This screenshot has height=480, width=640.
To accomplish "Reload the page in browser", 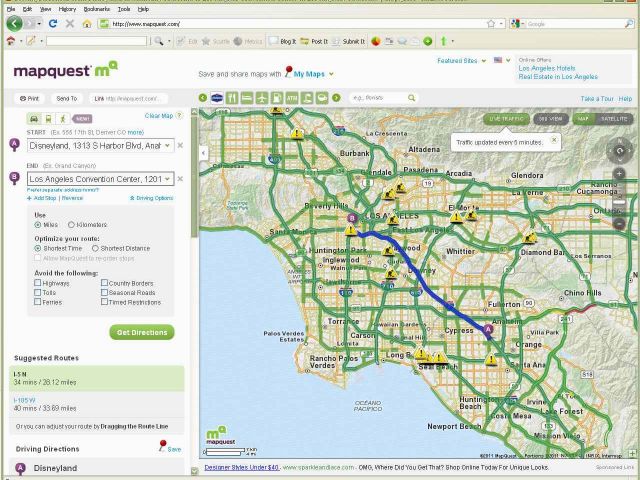I will pyautogui.click(x=53, y=24).
